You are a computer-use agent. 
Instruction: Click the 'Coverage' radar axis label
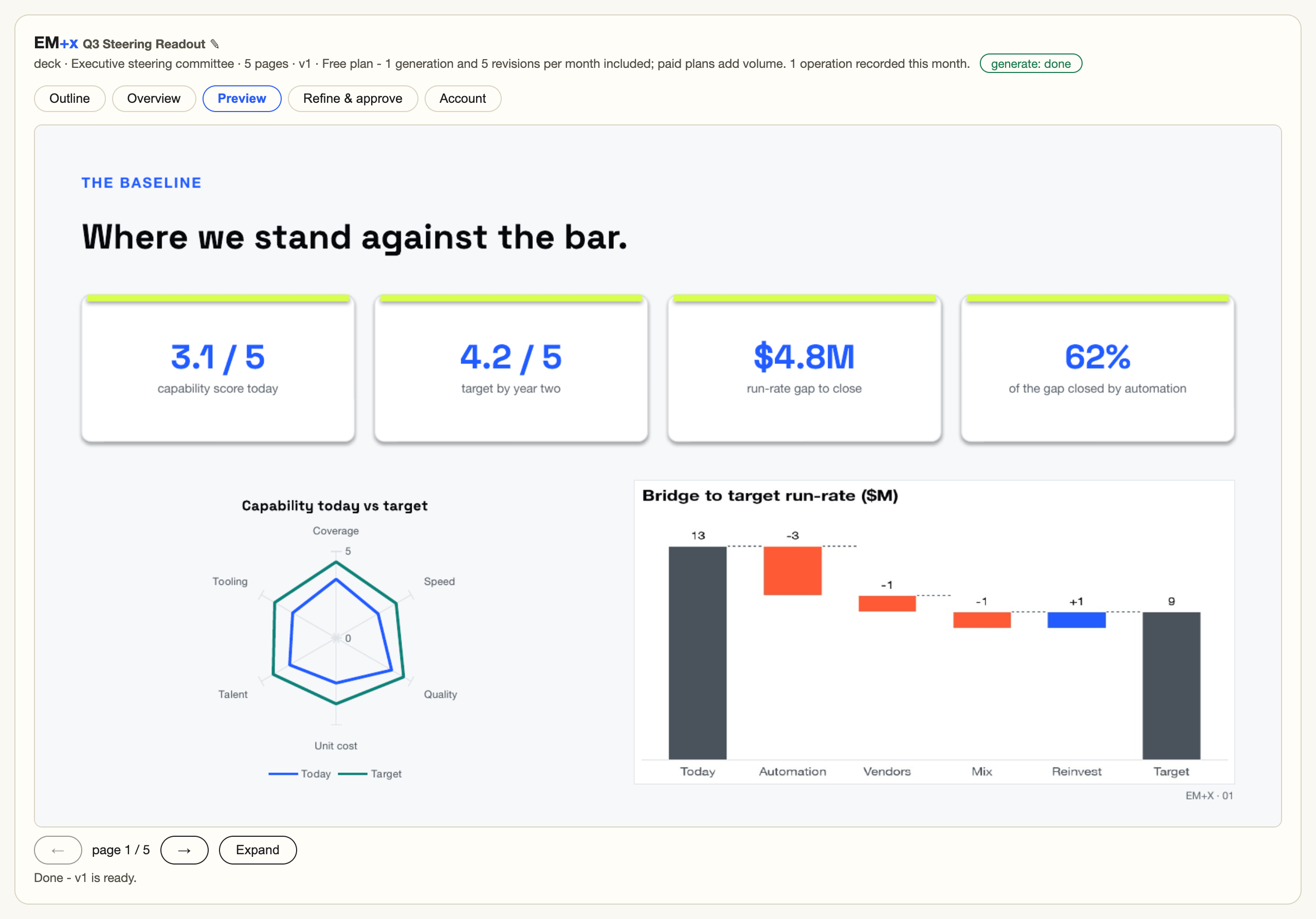(x=336, y=531)
